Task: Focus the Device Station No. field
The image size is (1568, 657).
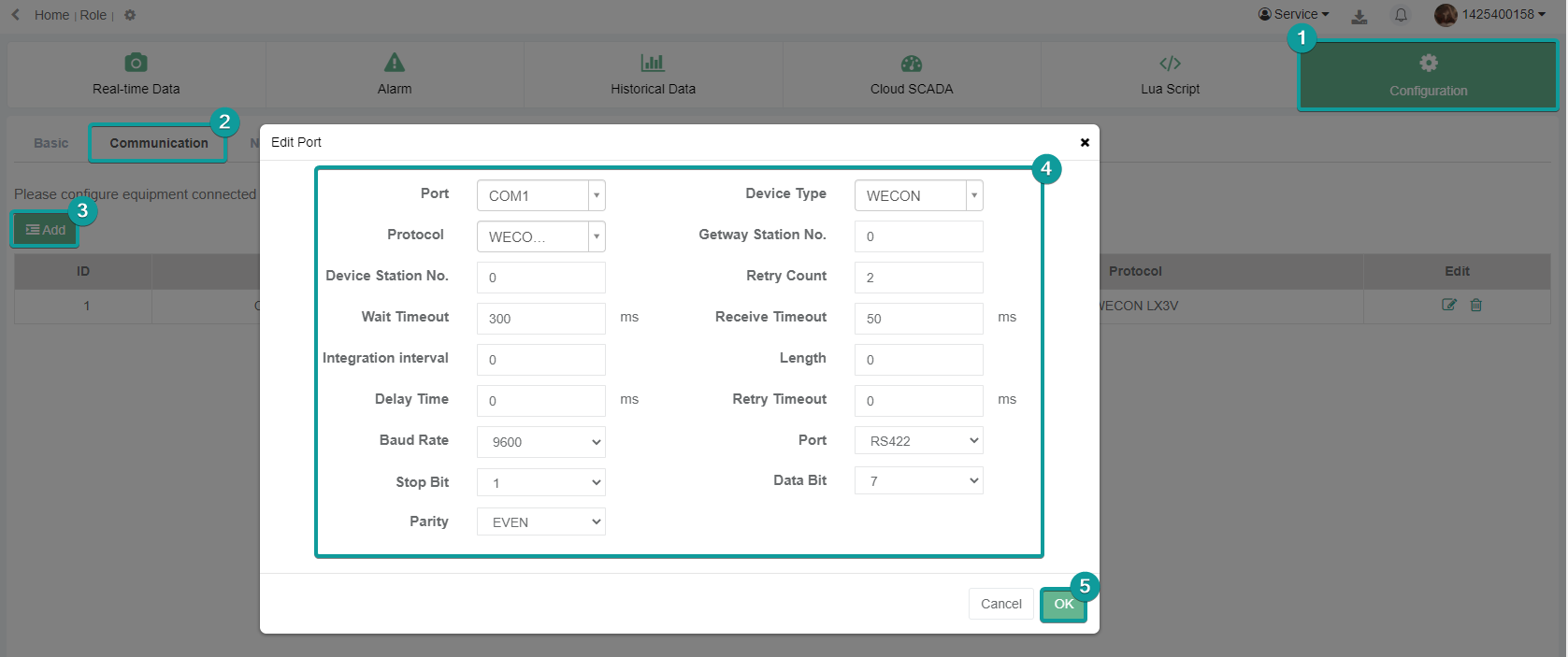Action: click(x=541, y=278)
